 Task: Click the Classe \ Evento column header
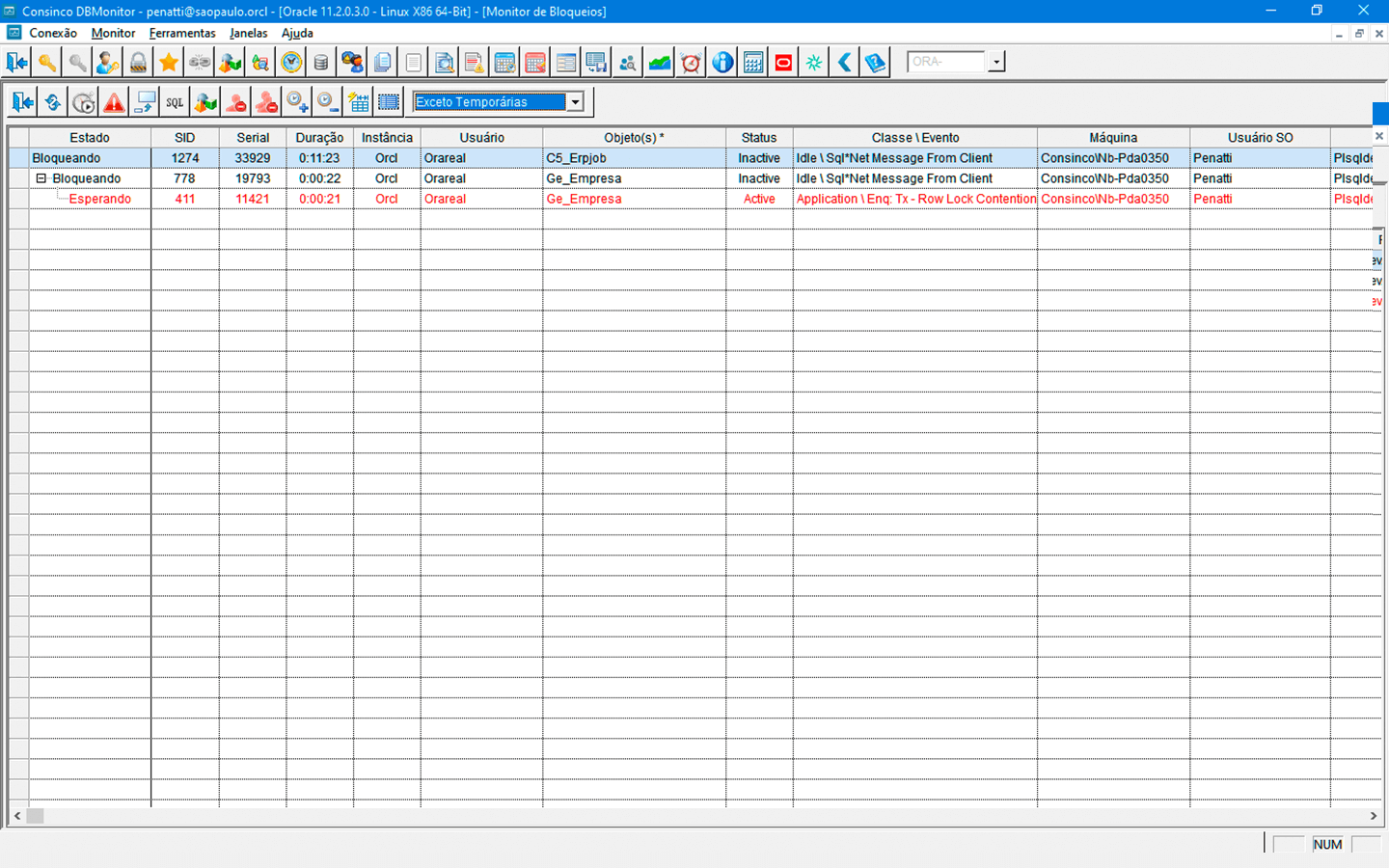pos(914,138)
